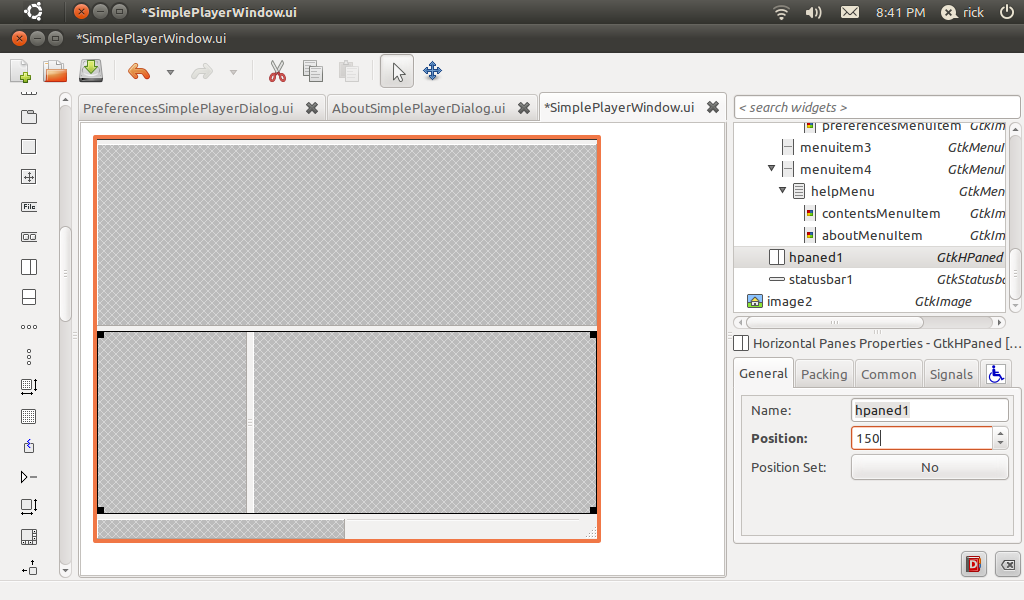Viewport: 1024px width, 600px height.
Task: Click the New file toolbar icon
Action: [x=20, y=71]
